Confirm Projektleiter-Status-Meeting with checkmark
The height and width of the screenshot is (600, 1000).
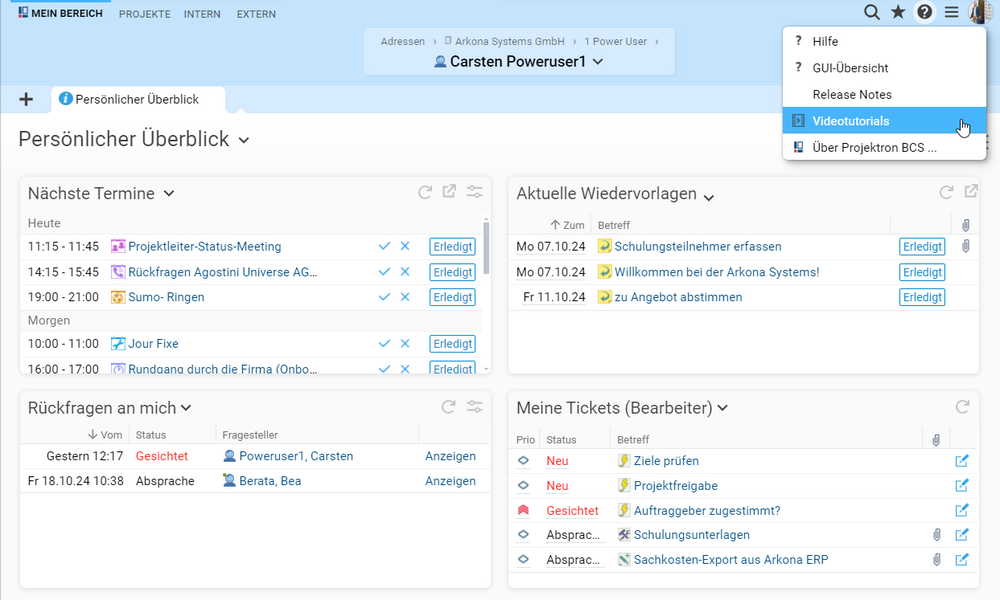click(x=384, y=246)
